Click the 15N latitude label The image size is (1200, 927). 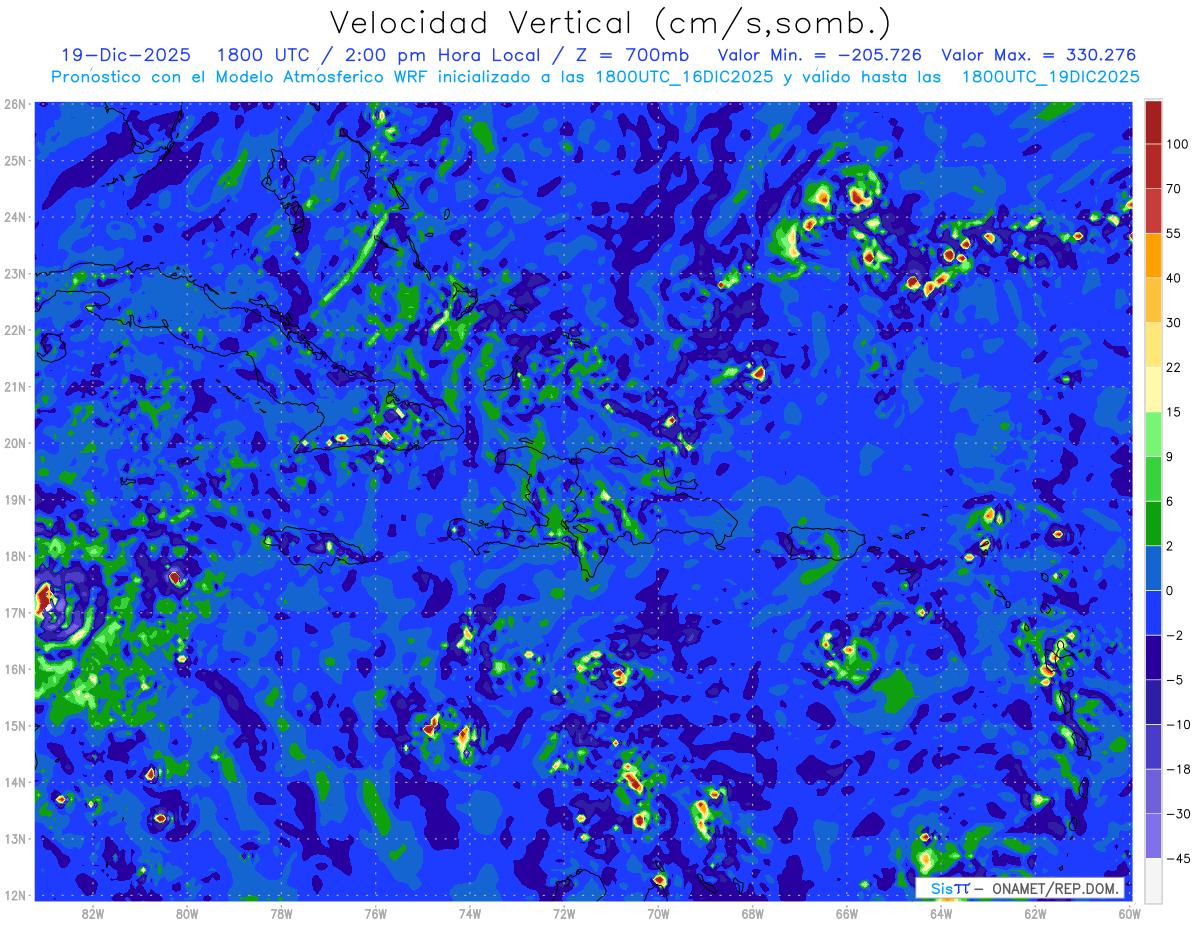point(15,726)
